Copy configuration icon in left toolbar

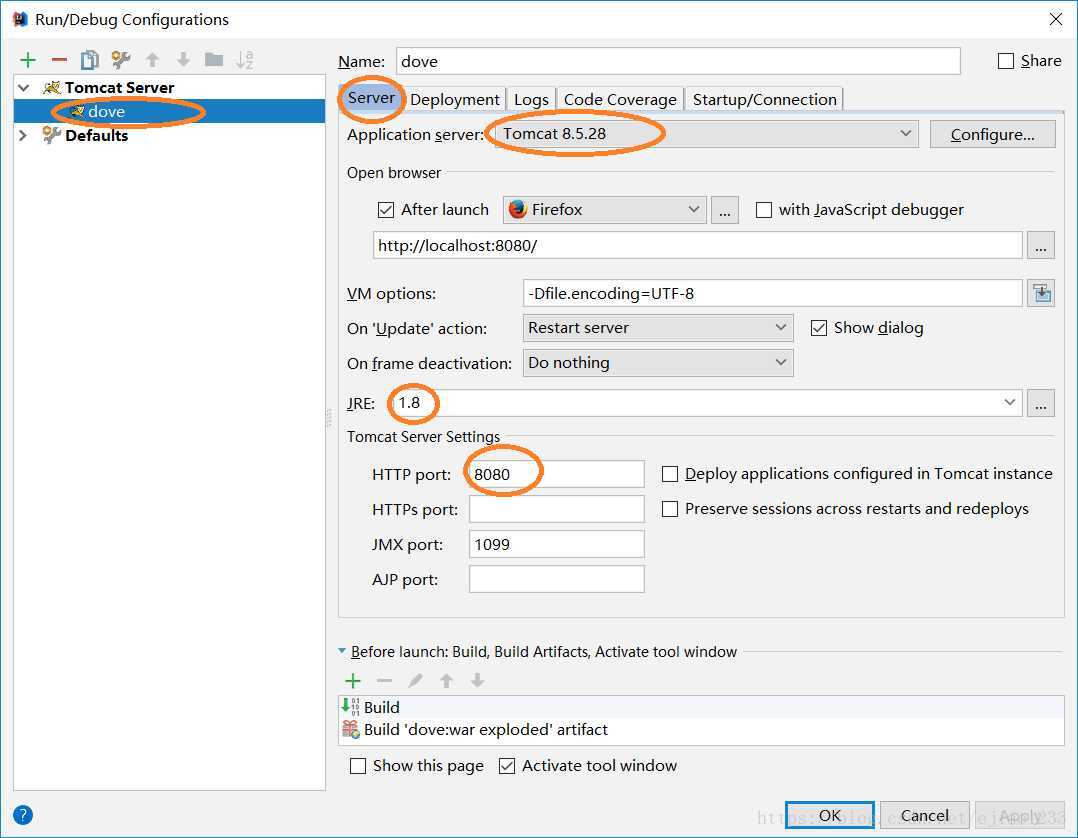89,60
